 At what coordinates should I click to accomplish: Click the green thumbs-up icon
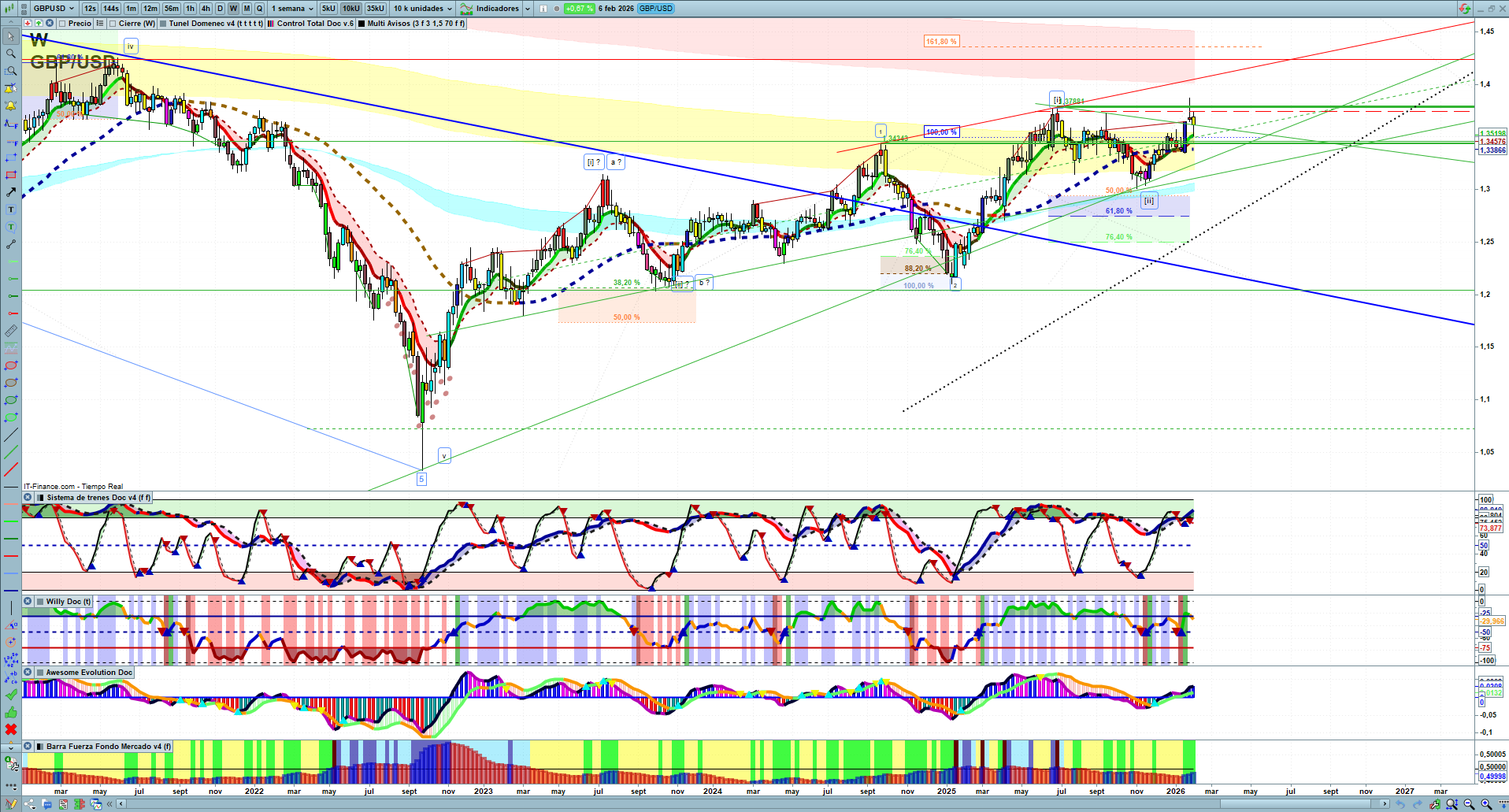pos(11,712)
